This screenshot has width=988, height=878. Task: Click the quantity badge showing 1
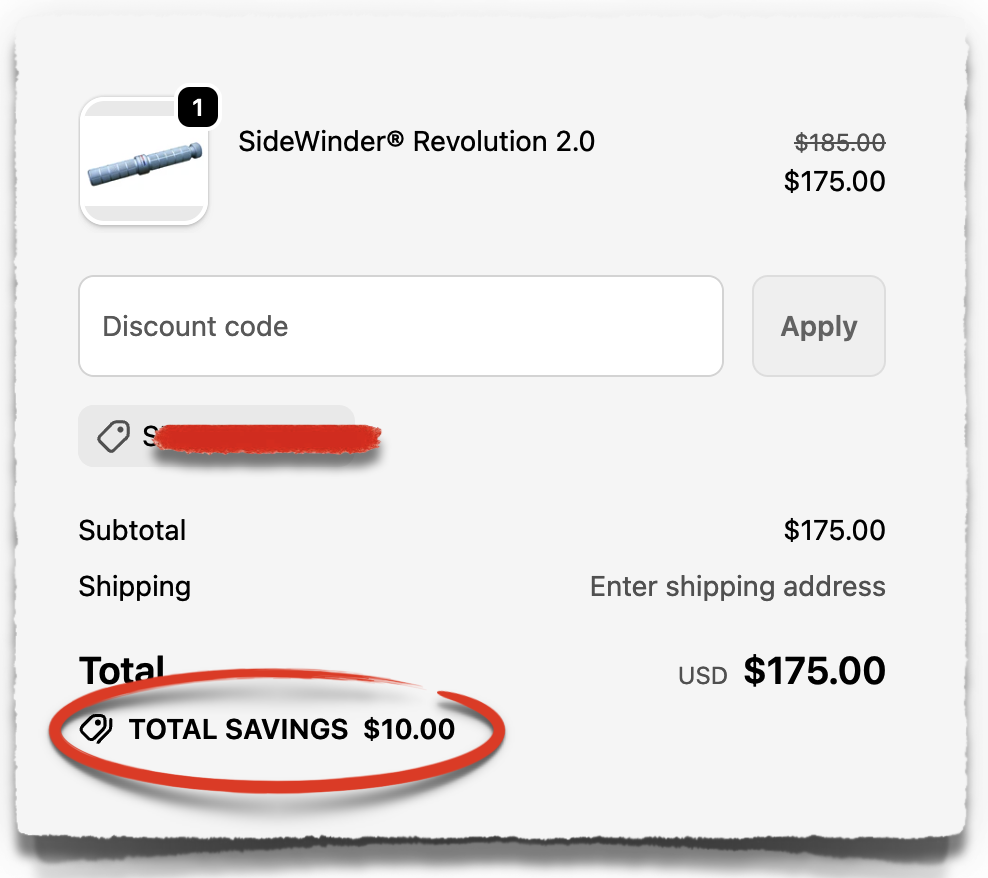click(x=198, y=109)
